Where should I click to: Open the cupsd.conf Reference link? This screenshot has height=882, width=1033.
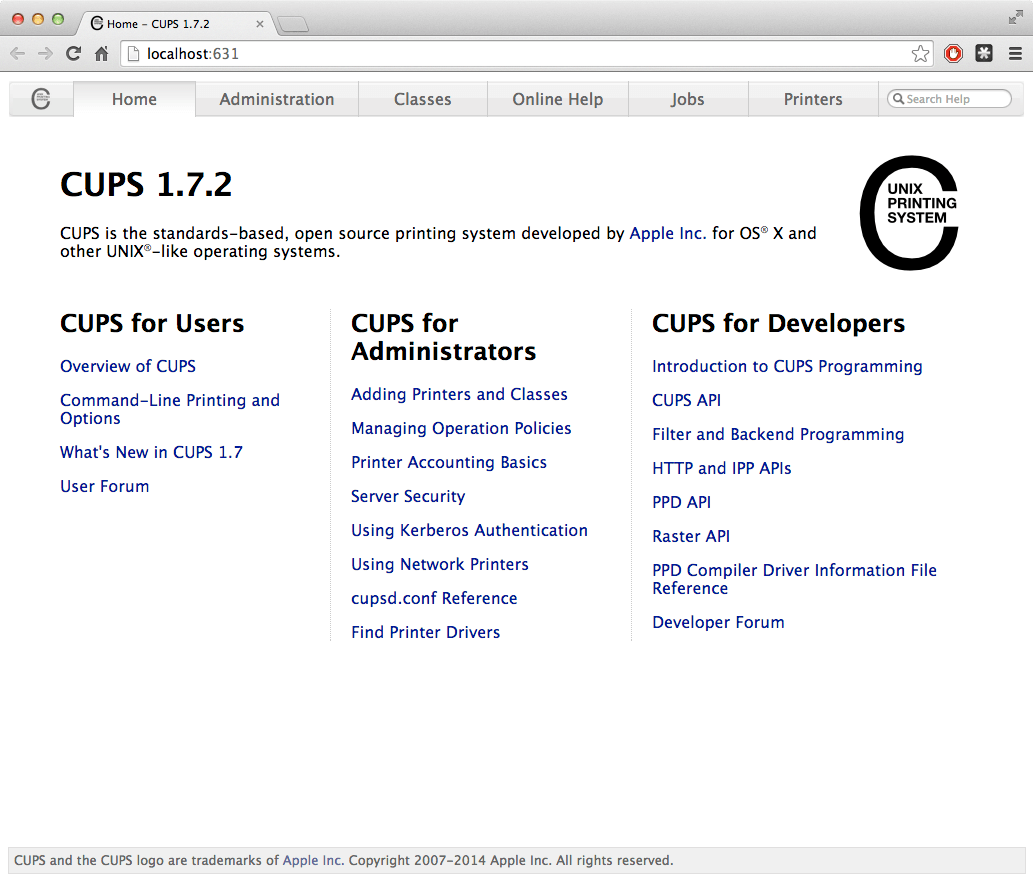[x=434, y=598]
